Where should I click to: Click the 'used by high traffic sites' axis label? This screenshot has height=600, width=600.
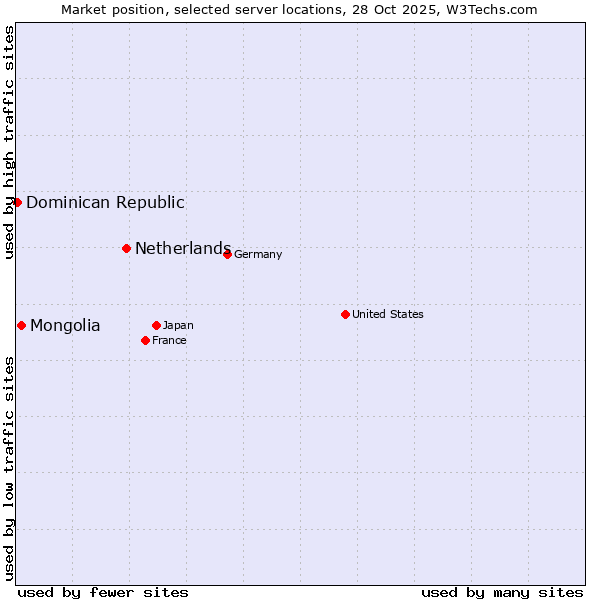[9, 142]
